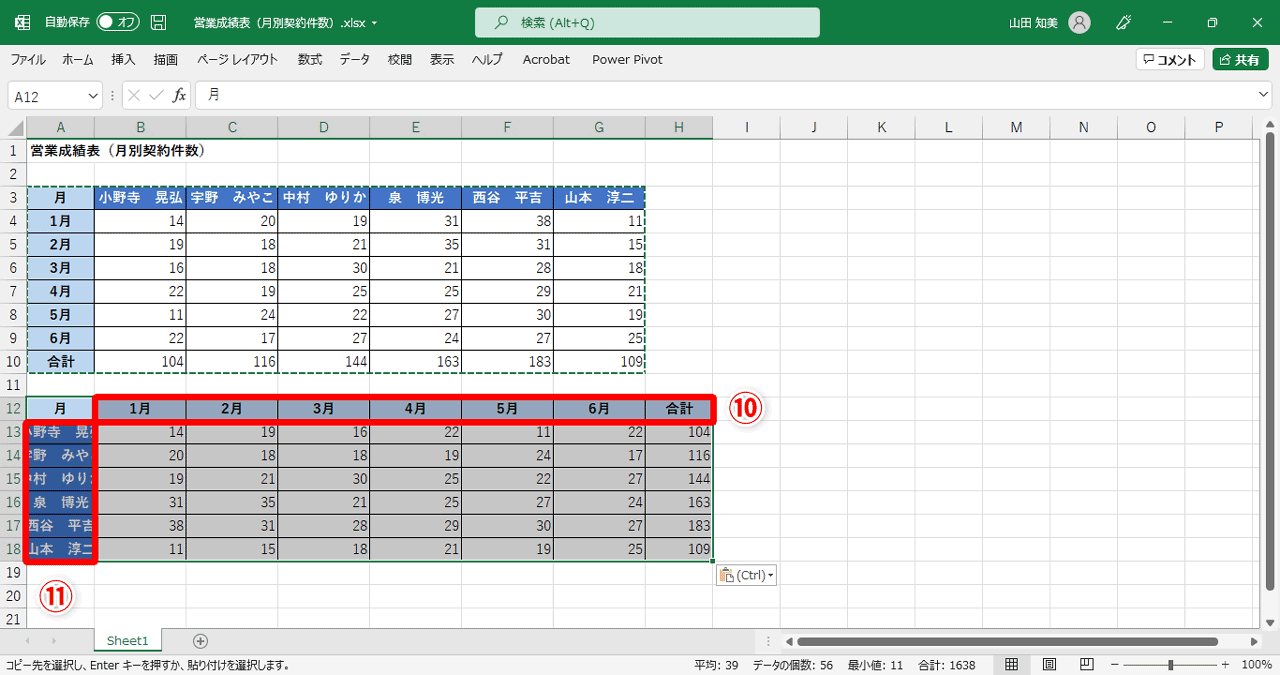Click the formula bar Cancel X icon
1280x675 pixels.
[134, 95]
